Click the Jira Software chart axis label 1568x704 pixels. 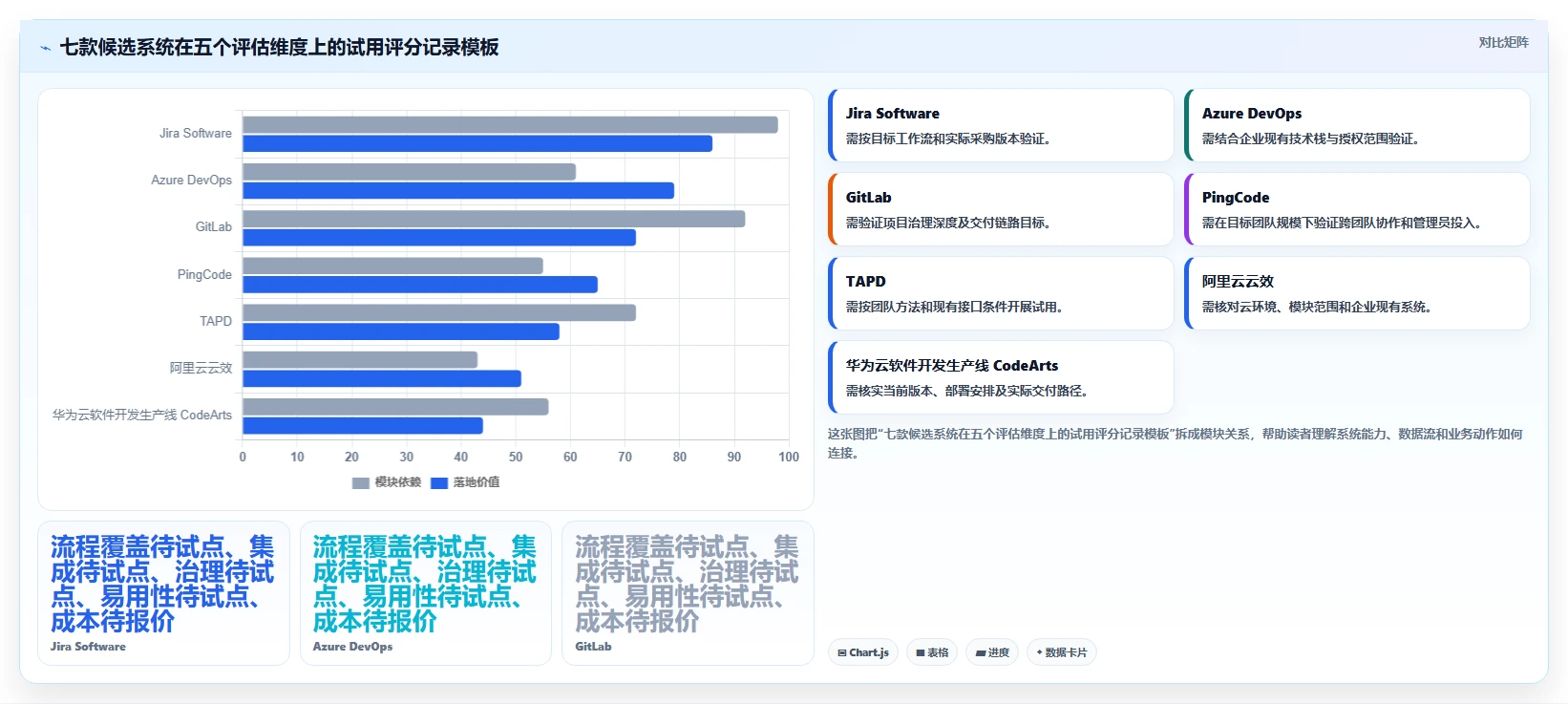[x=196, y=134]
